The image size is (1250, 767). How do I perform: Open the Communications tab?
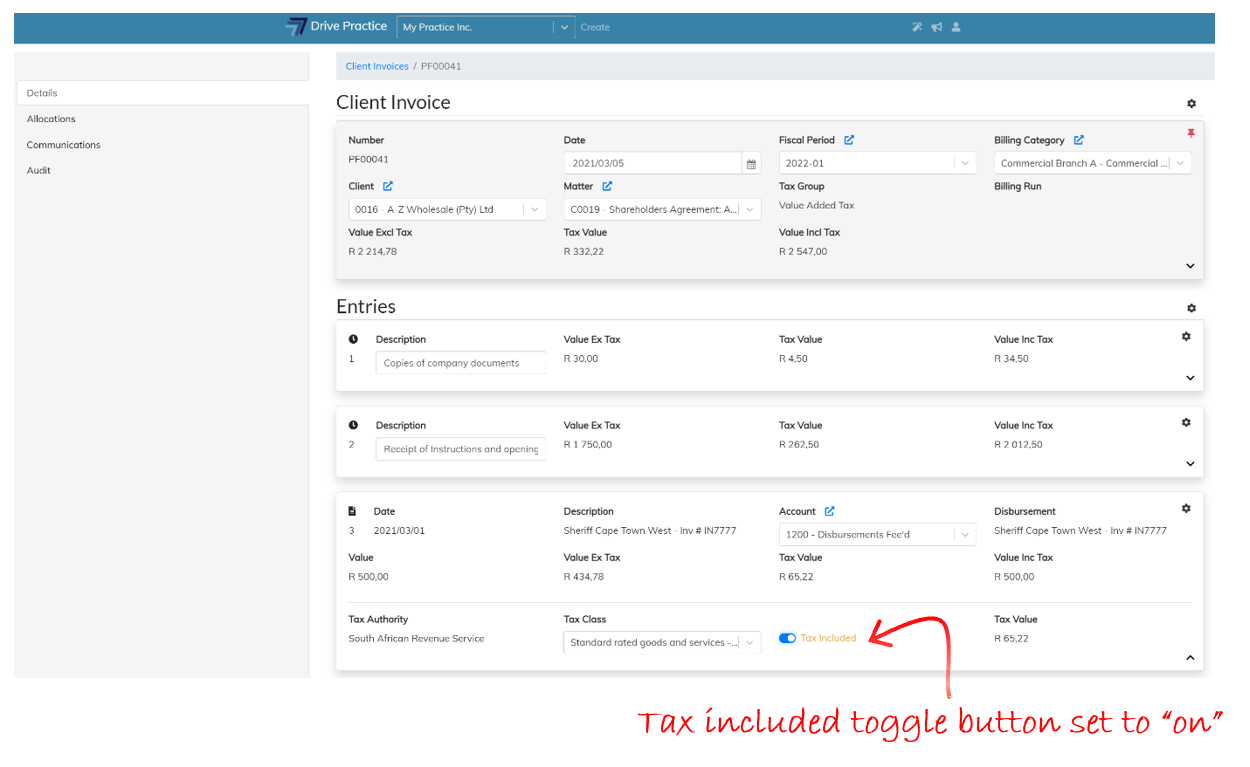[63, 145]
